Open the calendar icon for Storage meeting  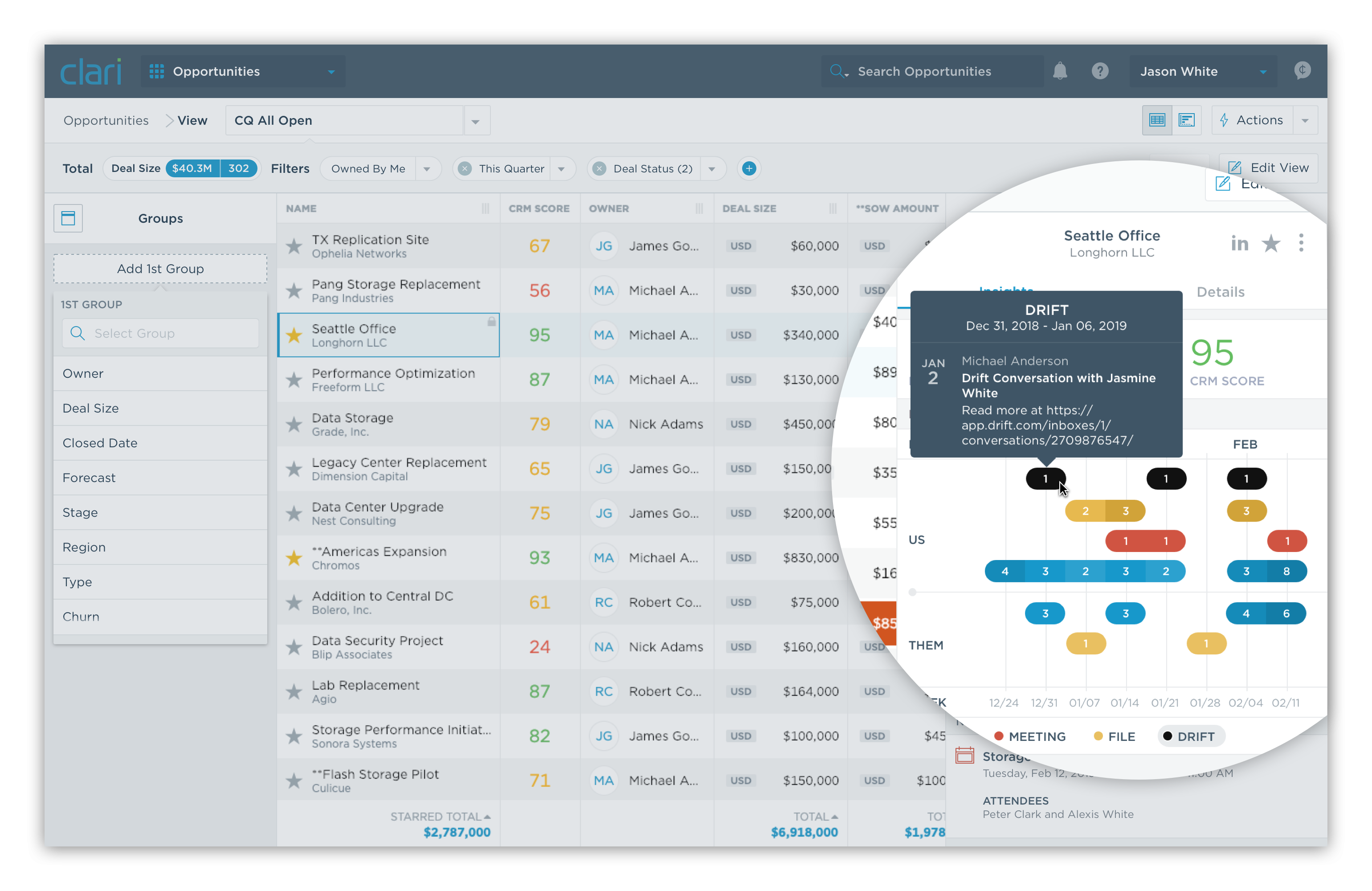coord(964,755)
